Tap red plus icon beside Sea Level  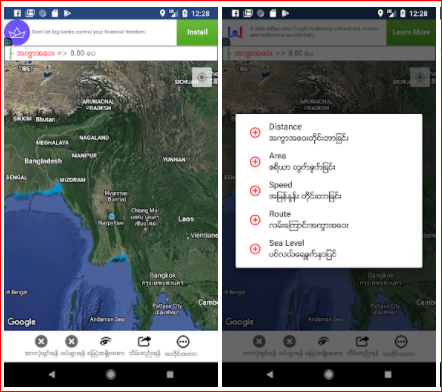(x=255, y=249)
